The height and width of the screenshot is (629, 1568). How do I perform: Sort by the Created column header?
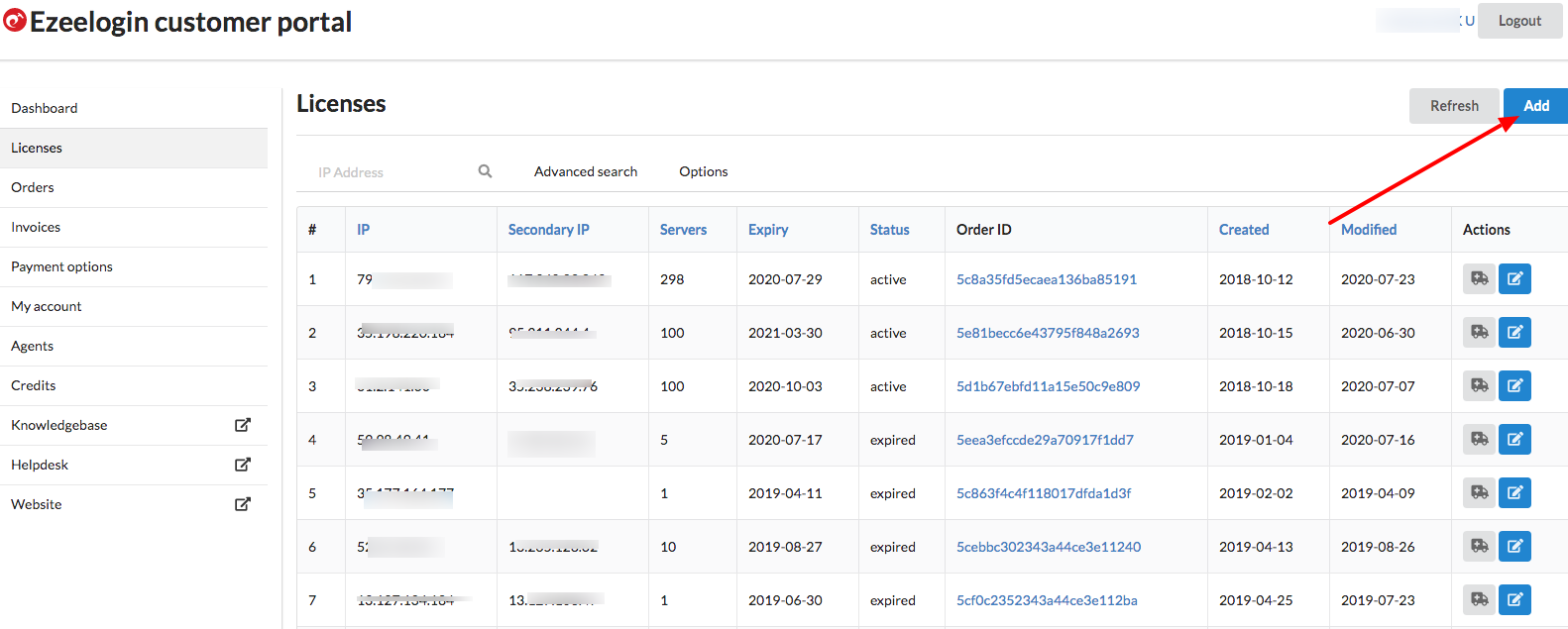click(x=1244, y=230)
